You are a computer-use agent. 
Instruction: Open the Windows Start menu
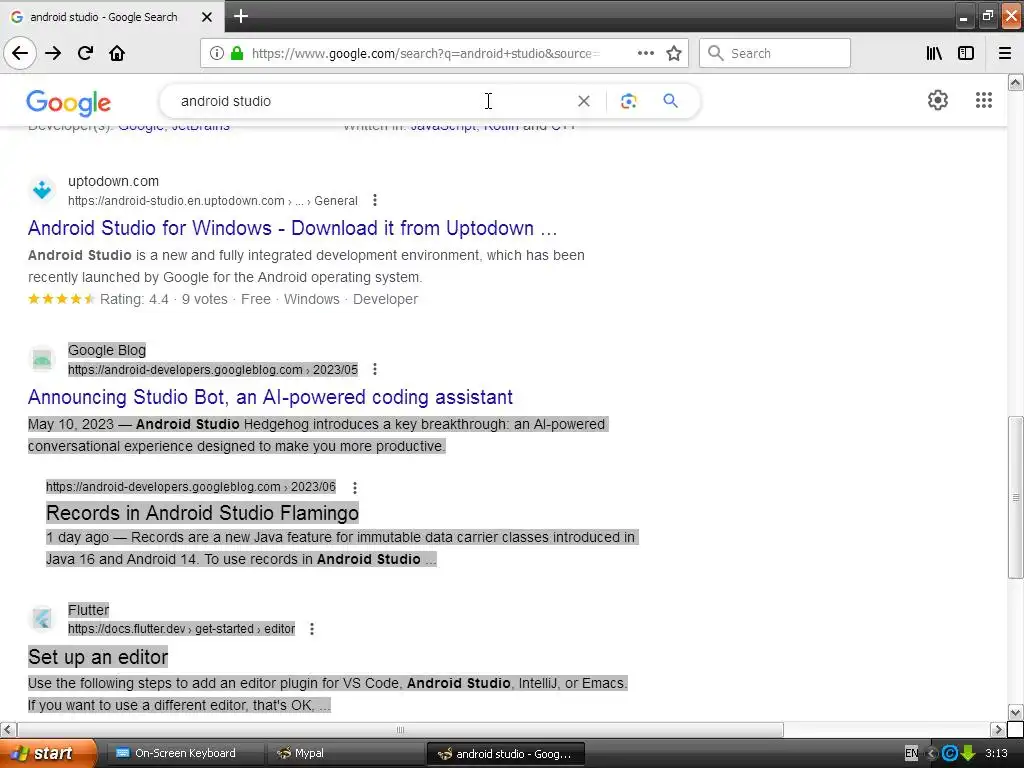coord(48,753)
